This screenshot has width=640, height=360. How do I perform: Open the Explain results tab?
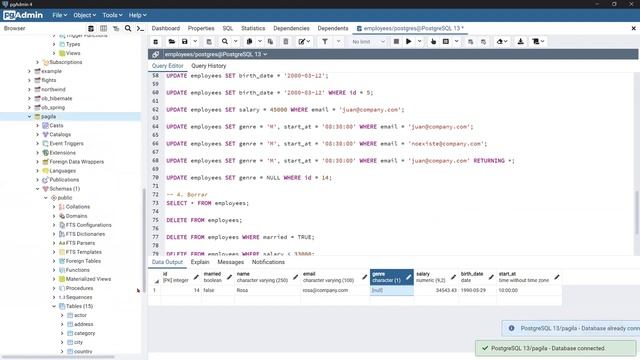coord(200,262)
